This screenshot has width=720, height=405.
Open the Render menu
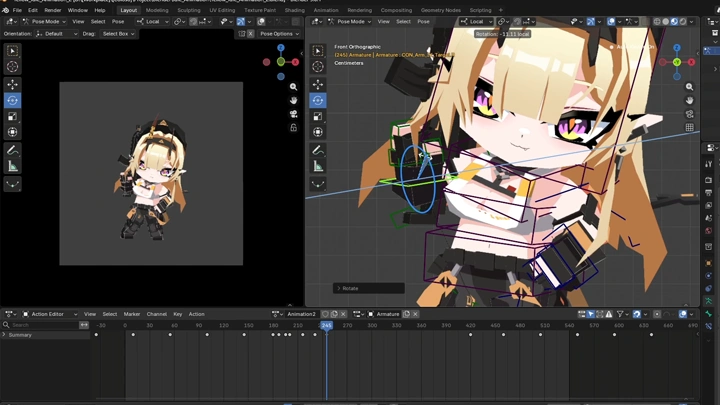53,10
